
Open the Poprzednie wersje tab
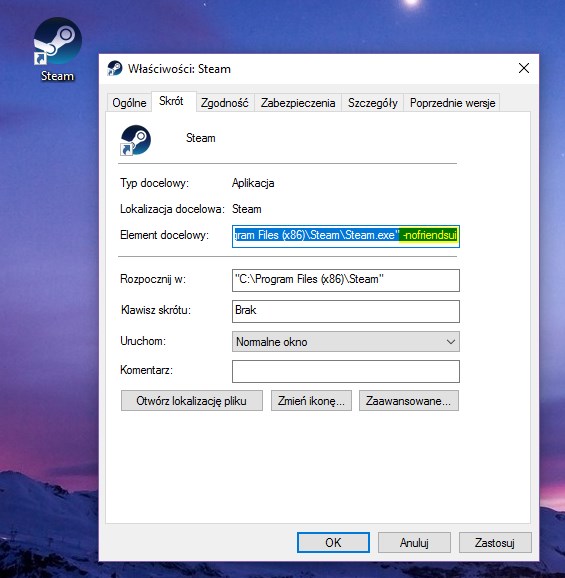pos(452,103)
